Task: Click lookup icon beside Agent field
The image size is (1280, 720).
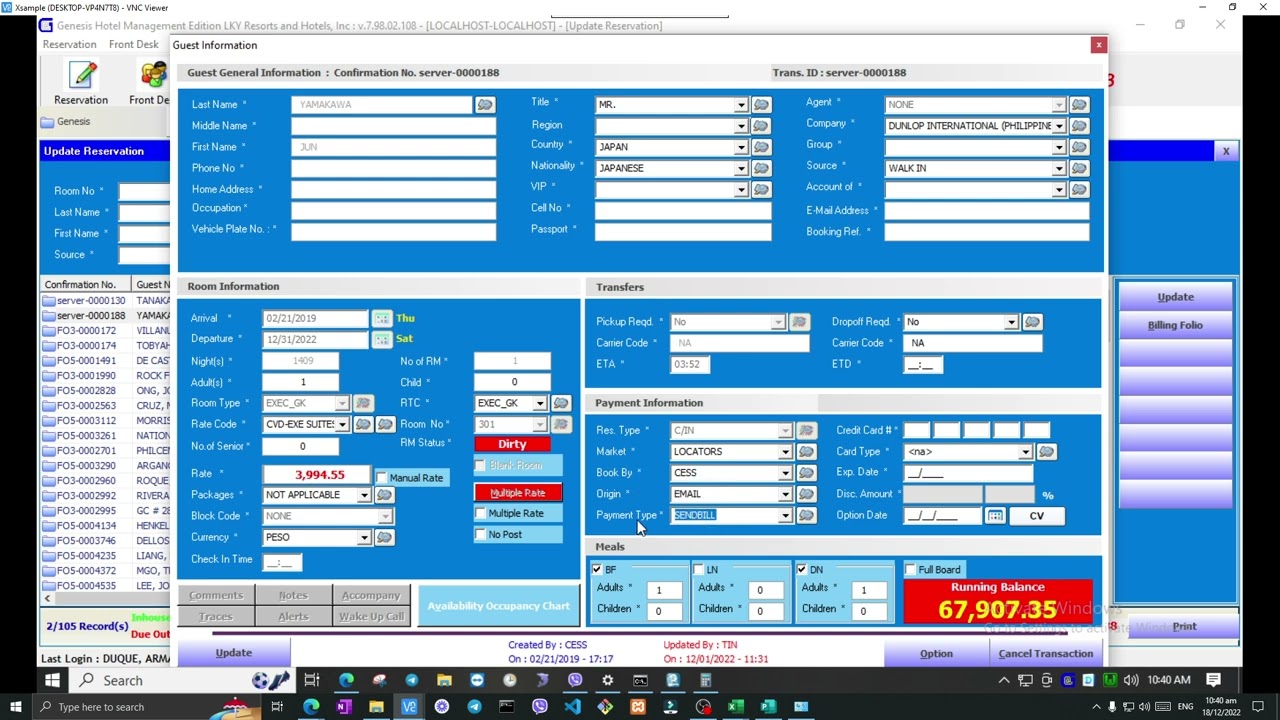Action: 1079,105
